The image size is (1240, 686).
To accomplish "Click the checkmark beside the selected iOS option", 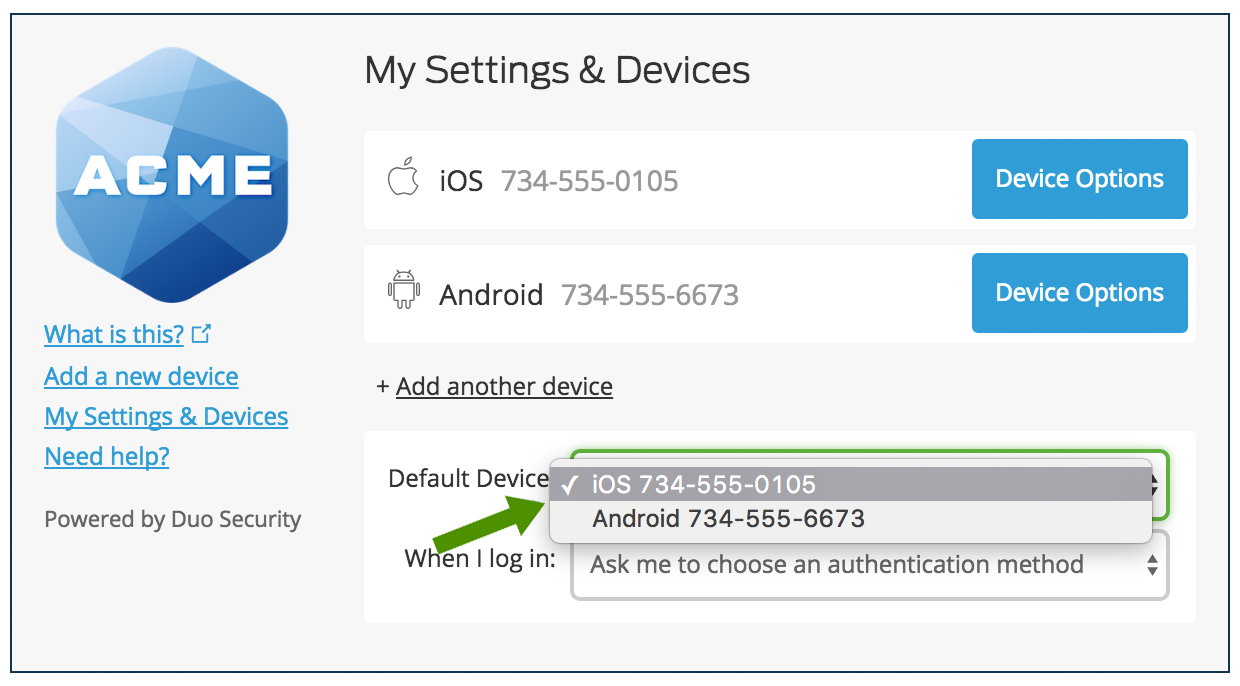I will coord(571,485).
